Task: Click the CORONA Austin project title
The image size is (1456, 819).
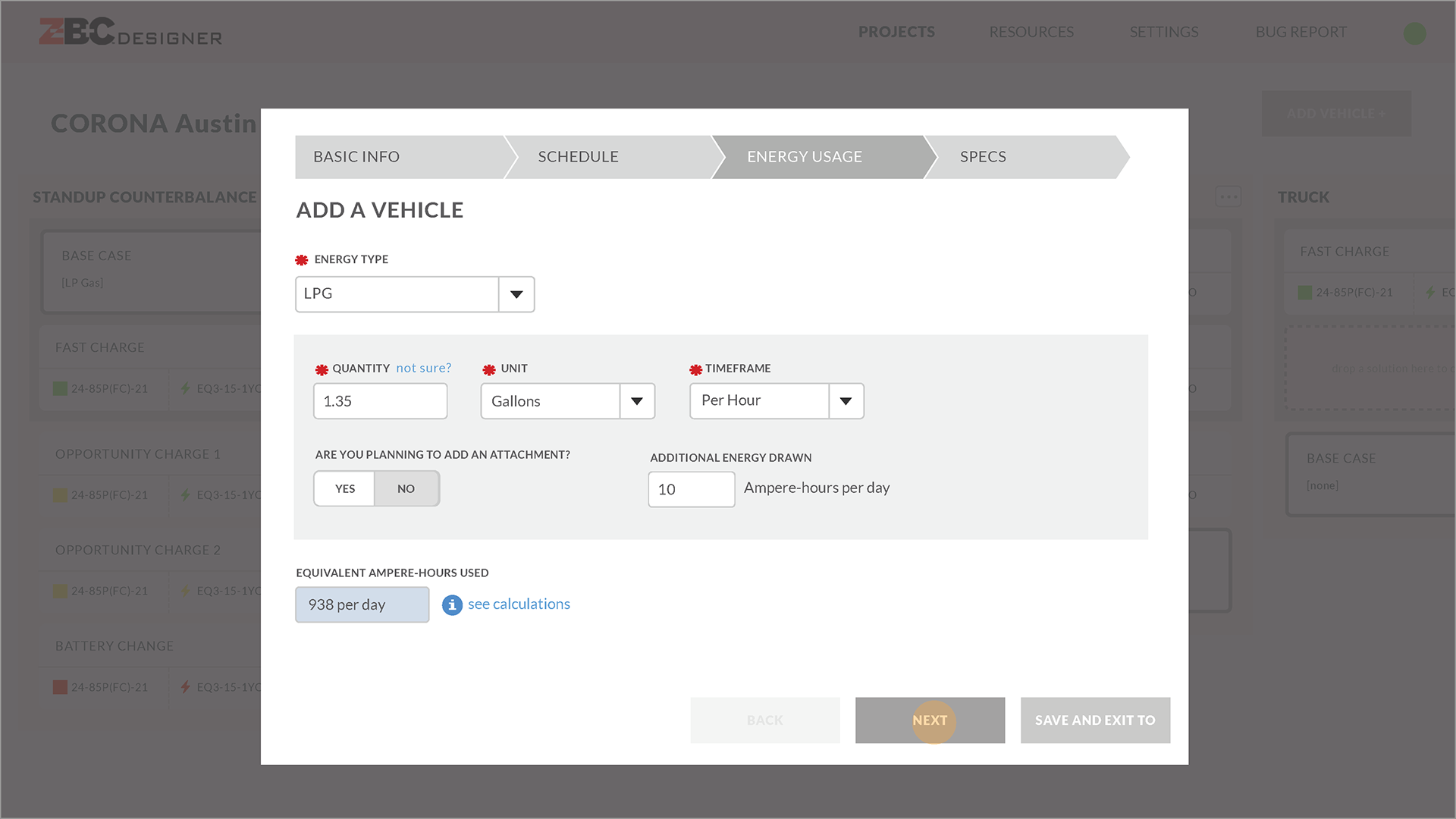Action: 154,124
